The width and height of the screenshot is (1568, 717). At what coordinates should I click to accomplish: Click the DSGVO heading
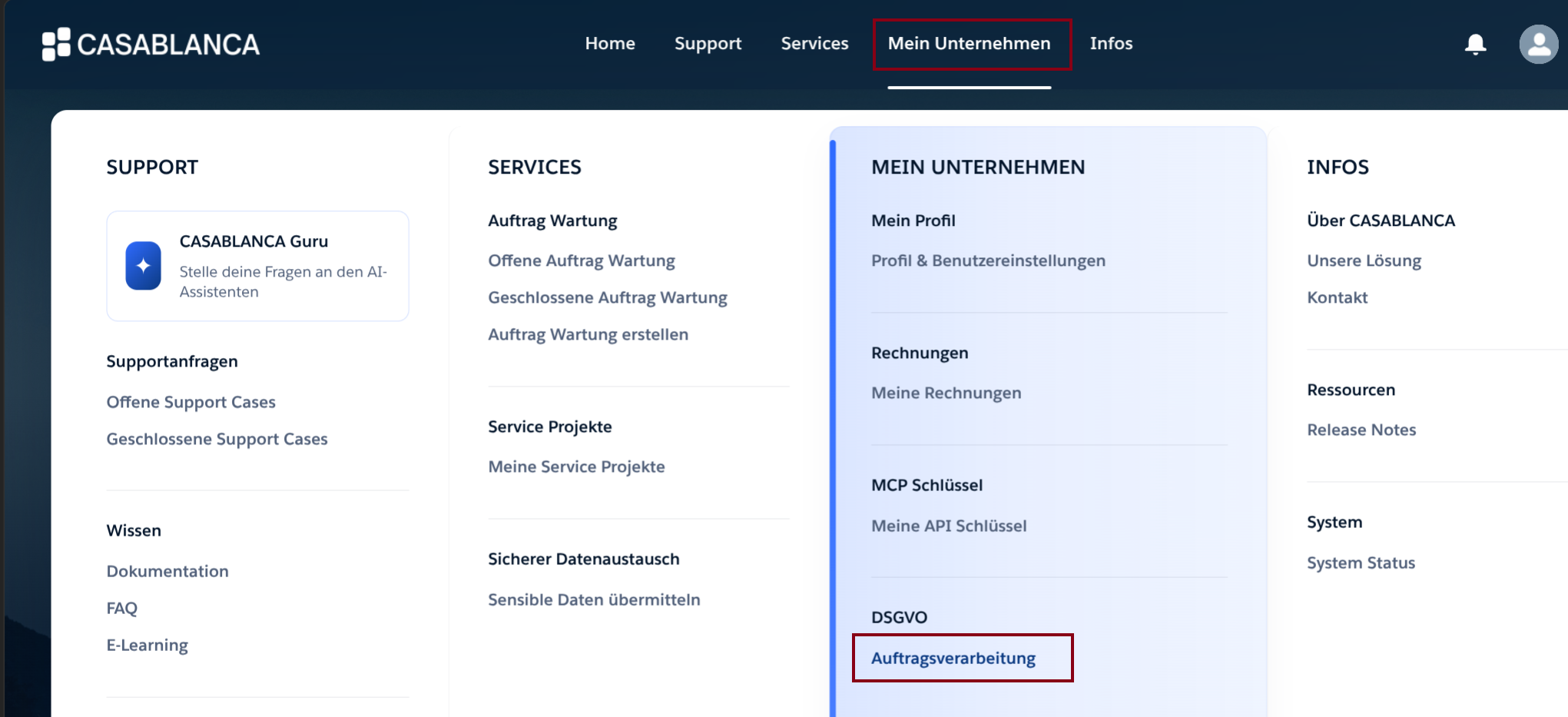[899, 617]
